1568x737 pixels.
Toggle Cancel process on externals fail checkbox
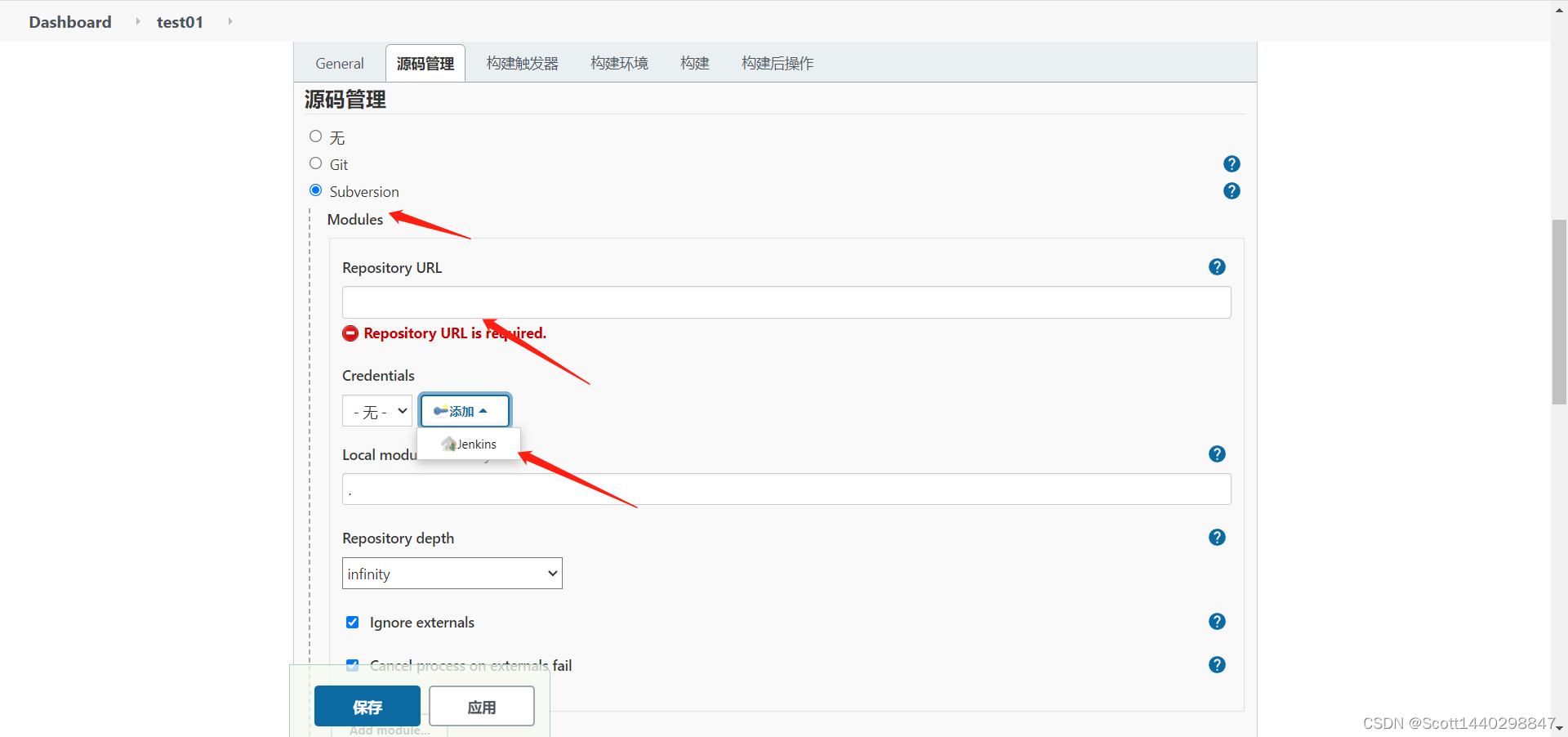(353, 665)
